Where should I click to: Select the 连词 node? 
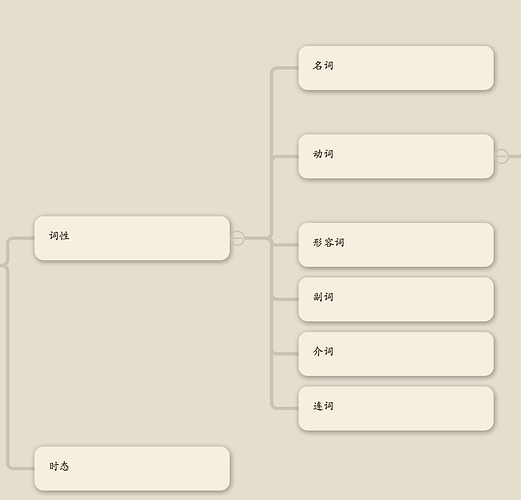click(396, 408)
